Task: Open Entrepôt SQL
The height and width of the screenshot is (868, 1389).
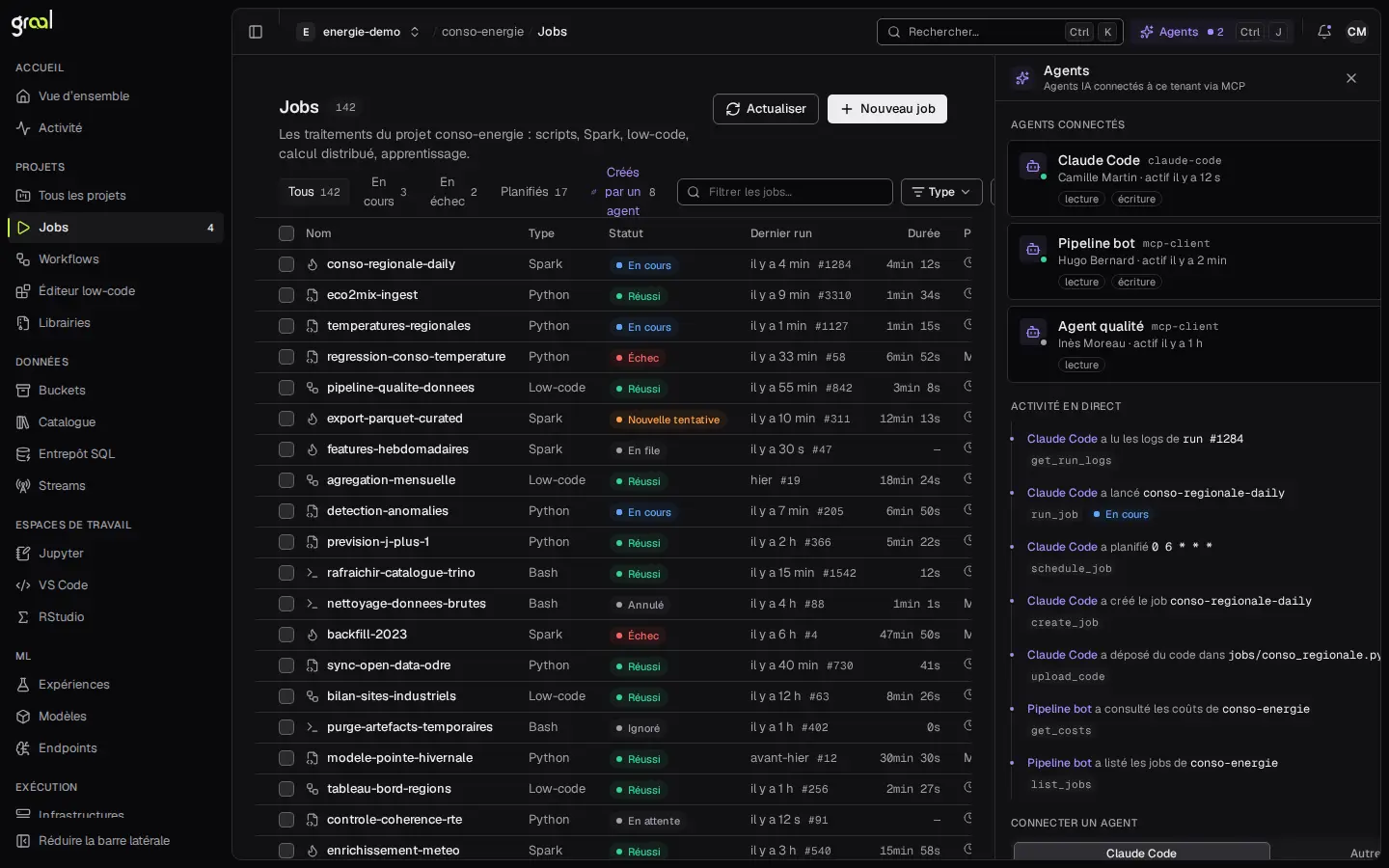Action: 116,454
